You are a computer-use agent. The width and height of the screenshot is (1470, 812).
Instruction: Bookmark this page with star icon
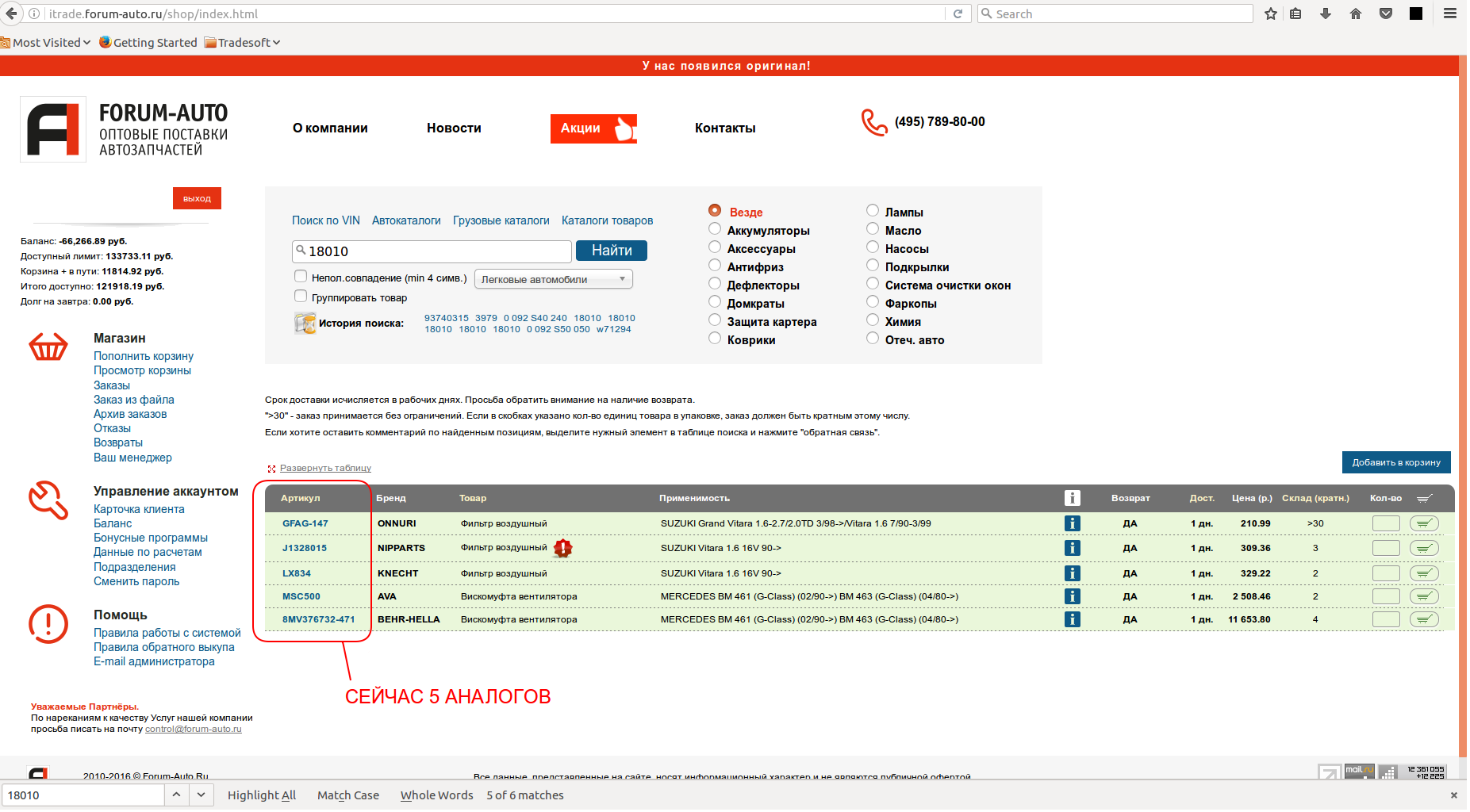point(1271,13)
